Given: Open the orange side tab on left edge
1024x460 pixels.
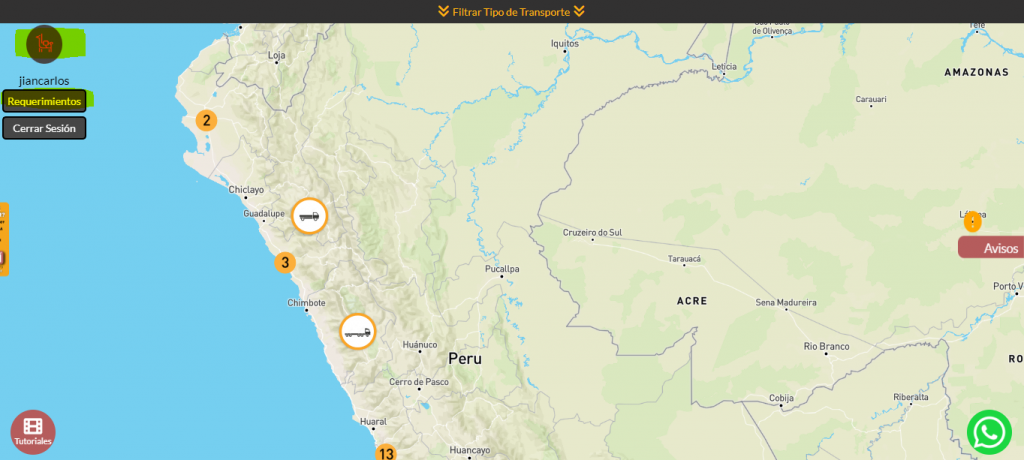Looking at the screenshot, I should tap(4, 240).
